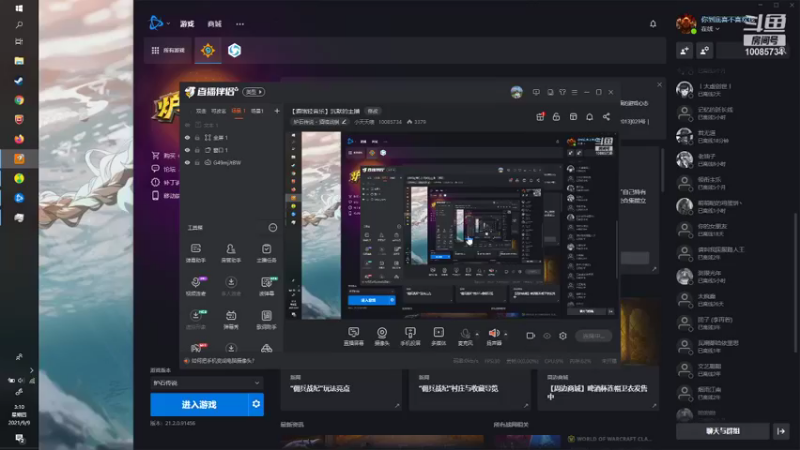The width and height of the screenshot is (800, 450).
Task: Click the grayed start-streaming button
Action: click(x=593, y=336)
